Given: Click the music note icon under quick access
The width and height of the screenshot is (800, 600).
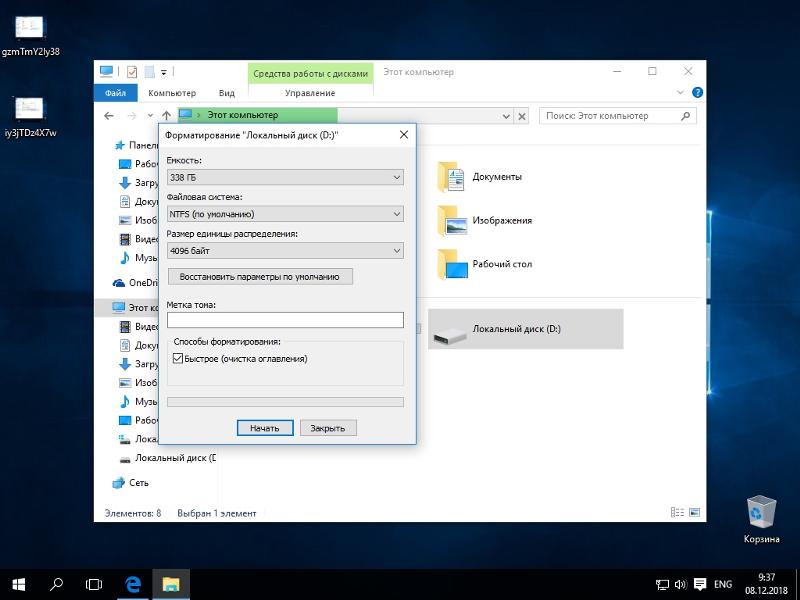Looking at the screenshot, I should click(x=124, y=258).
